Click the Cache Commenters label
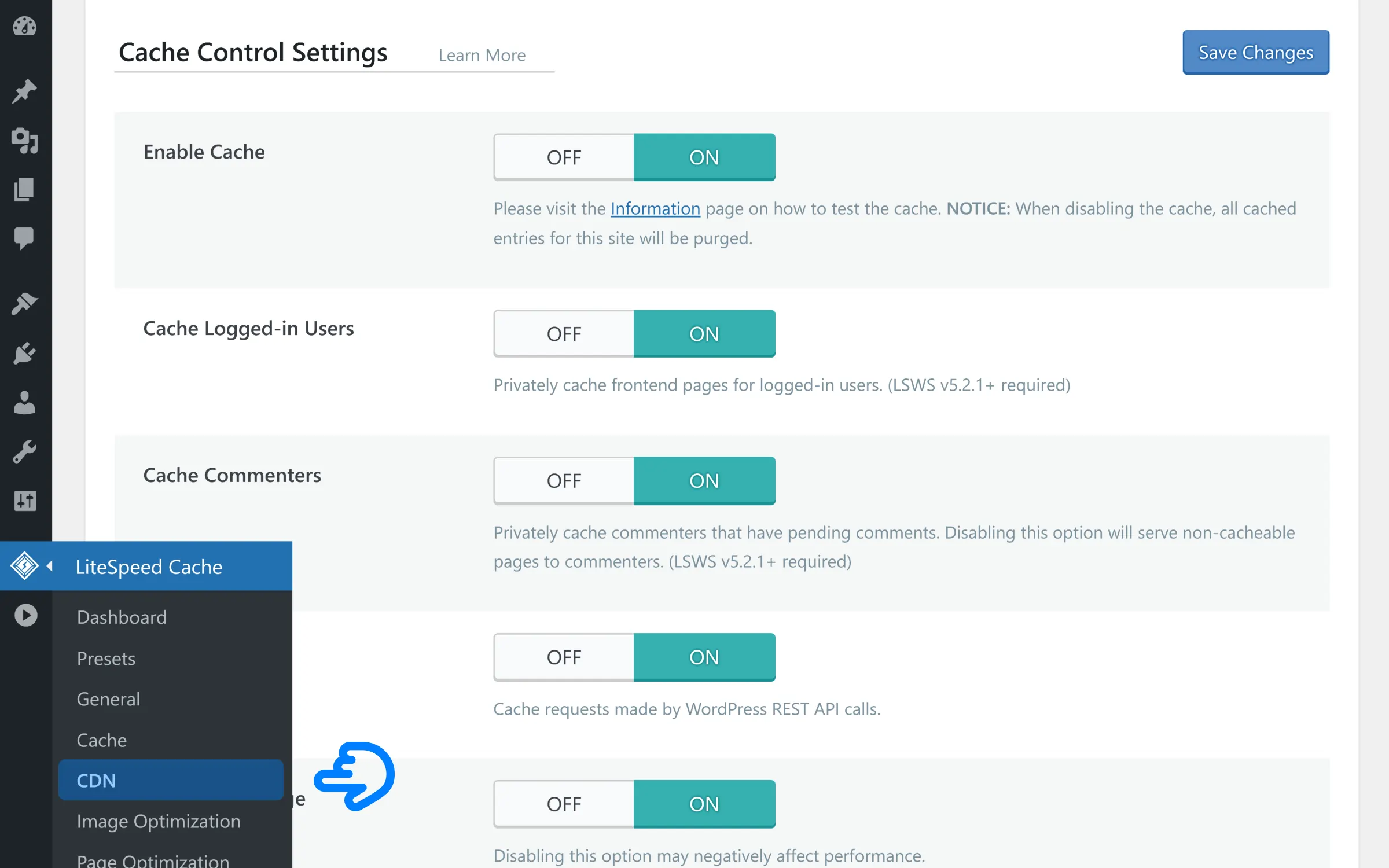 (x=232, y=475)
